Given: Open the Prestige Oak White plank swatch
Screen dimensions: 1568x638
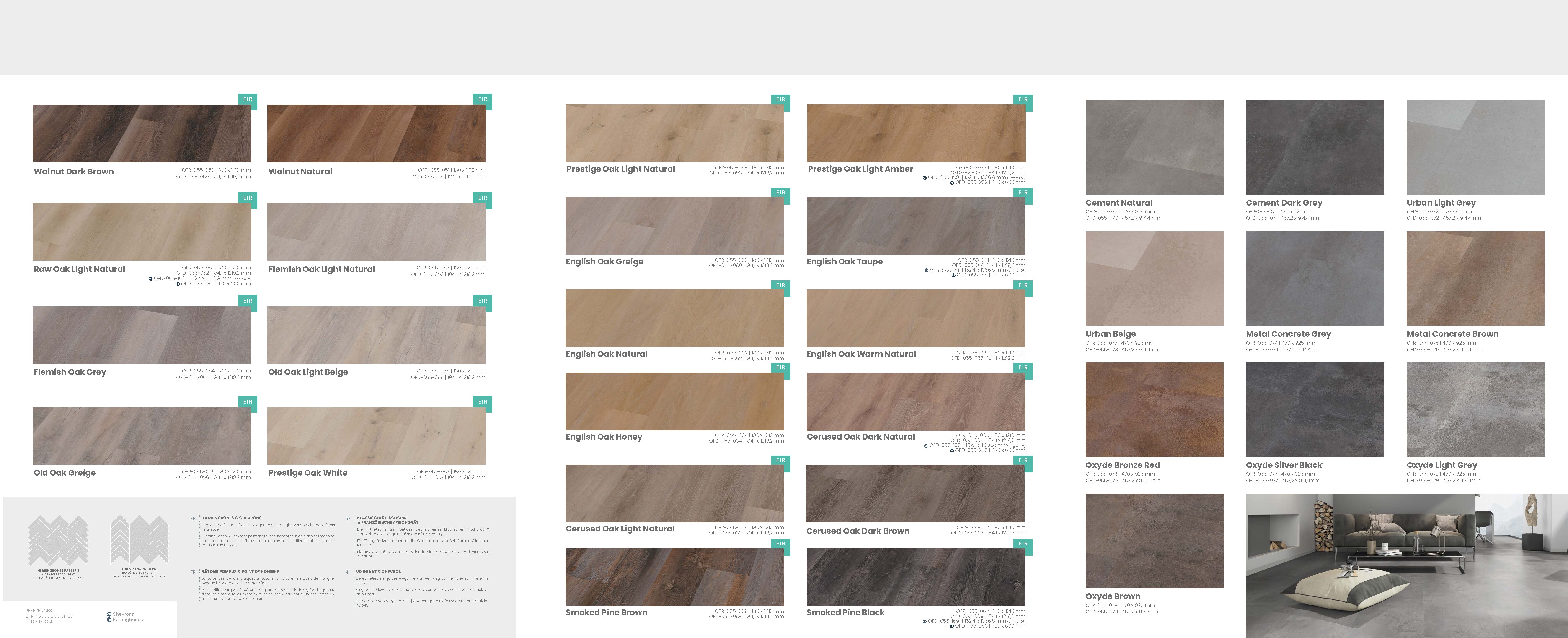Looking at the screenshot, I should (x=376, y=436).
